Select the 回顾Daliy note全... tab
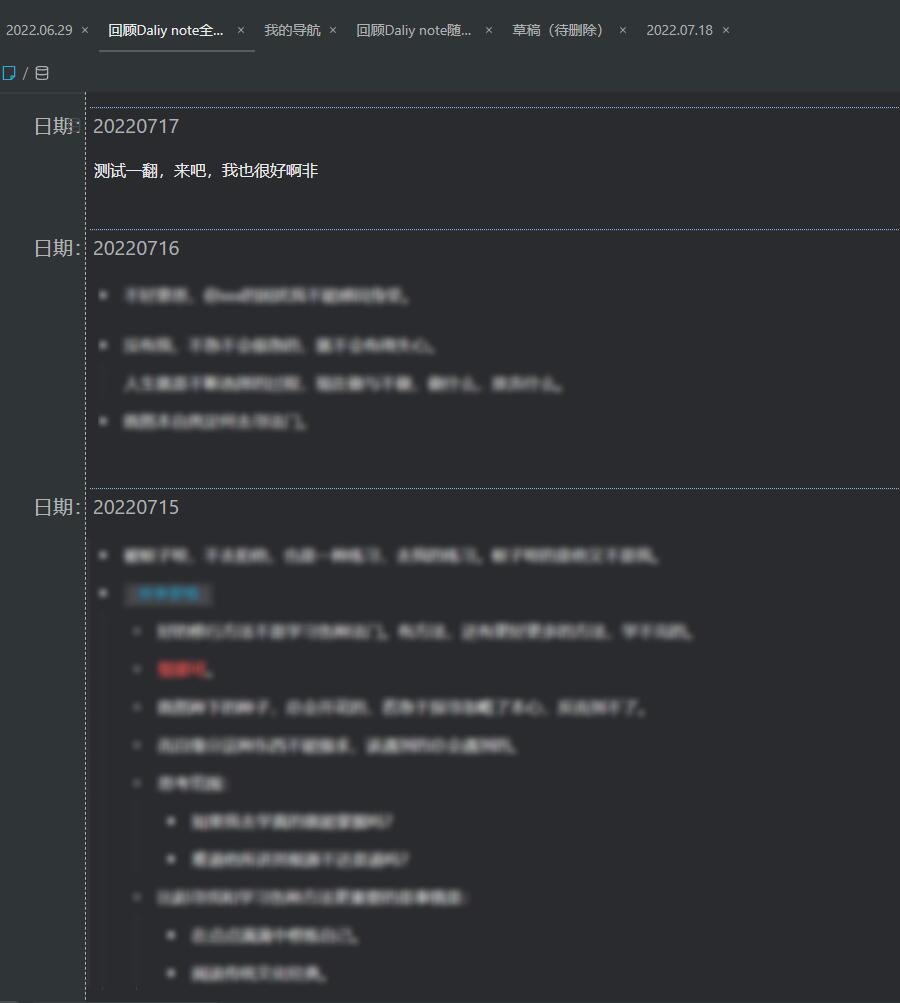 pyautogui.click(x=166, y=30)
